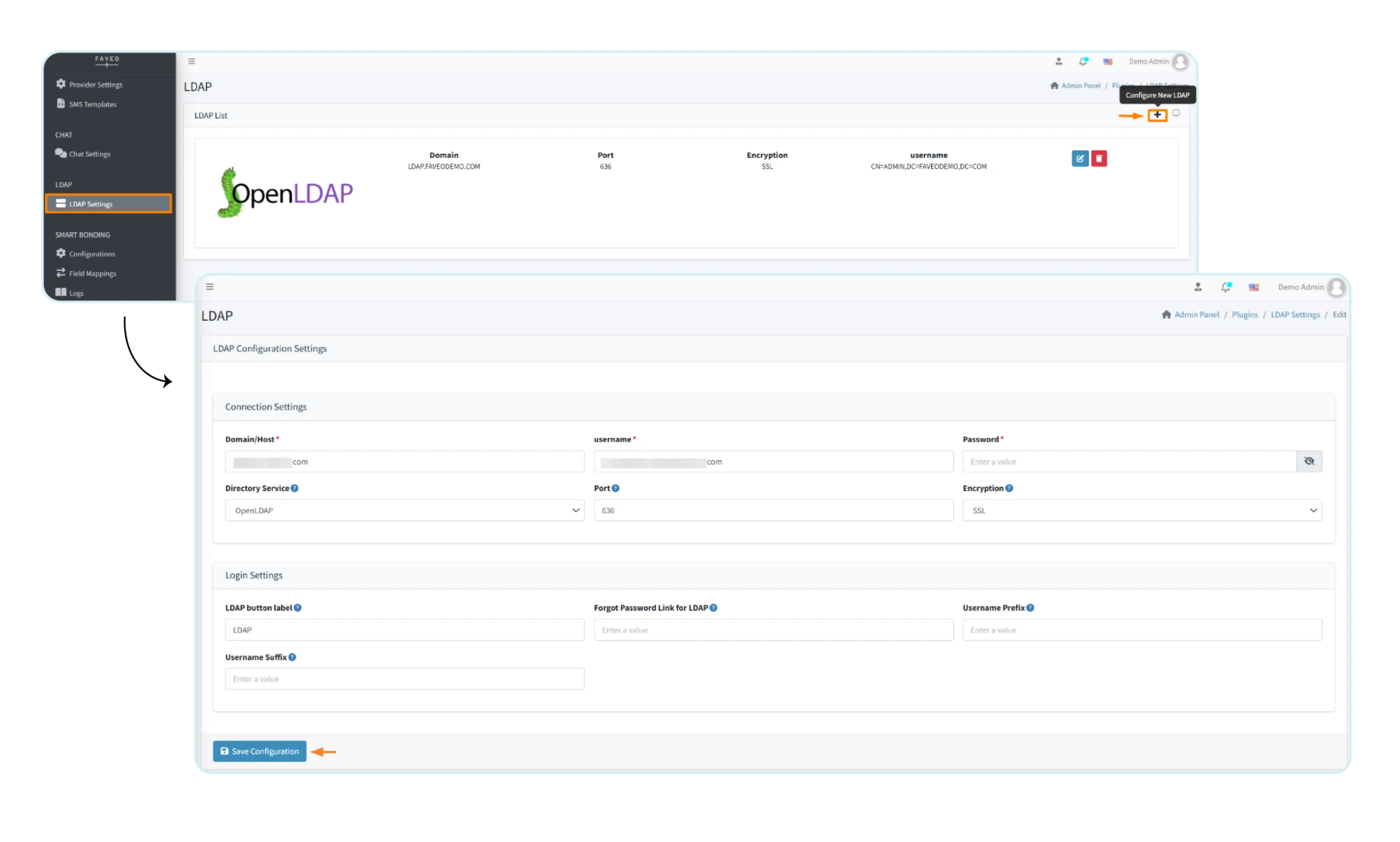Open Demo Admin avatar in LDAP Edit window
This screenshot has width=1400, height=842.
1336,287
